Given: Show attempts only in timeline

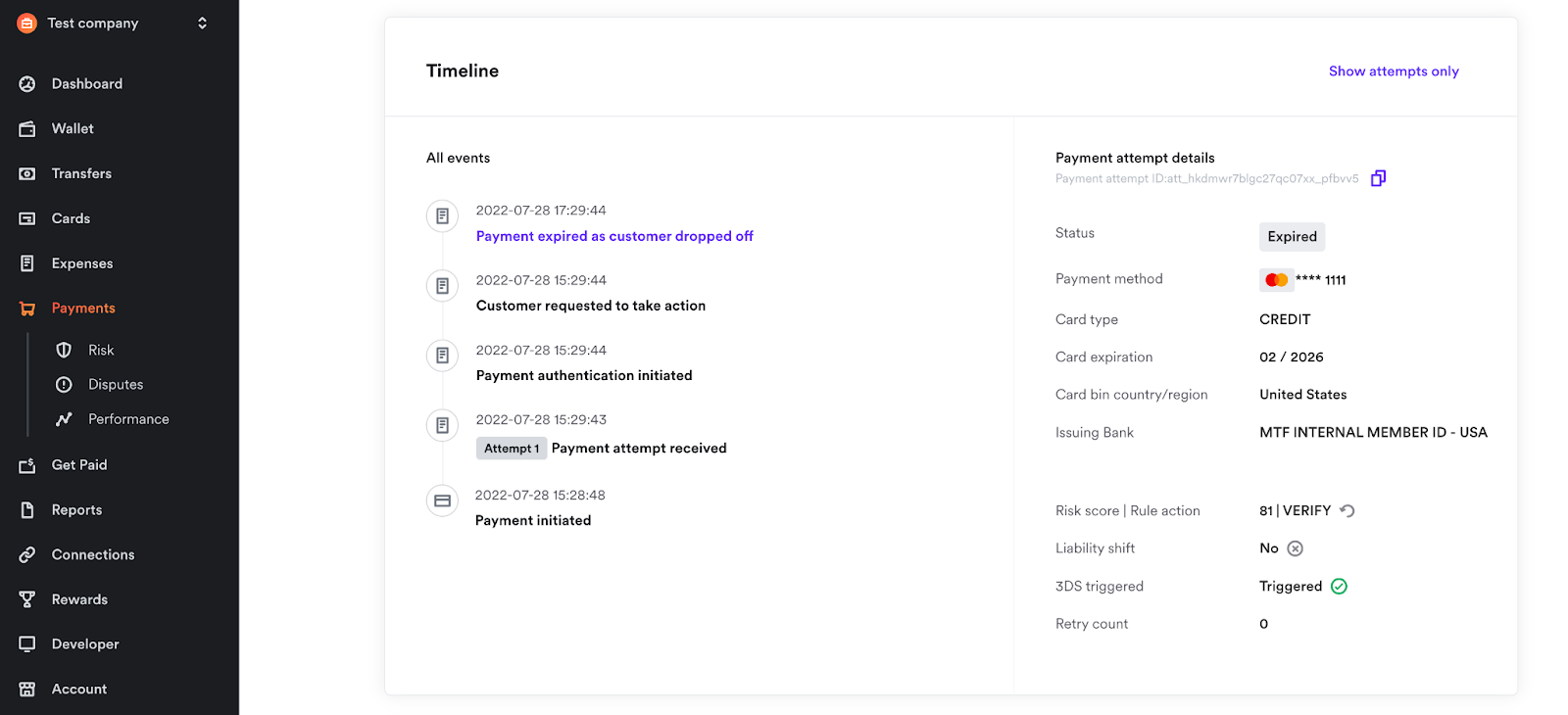Looking at the screenshot, I should pos(1393,71).
